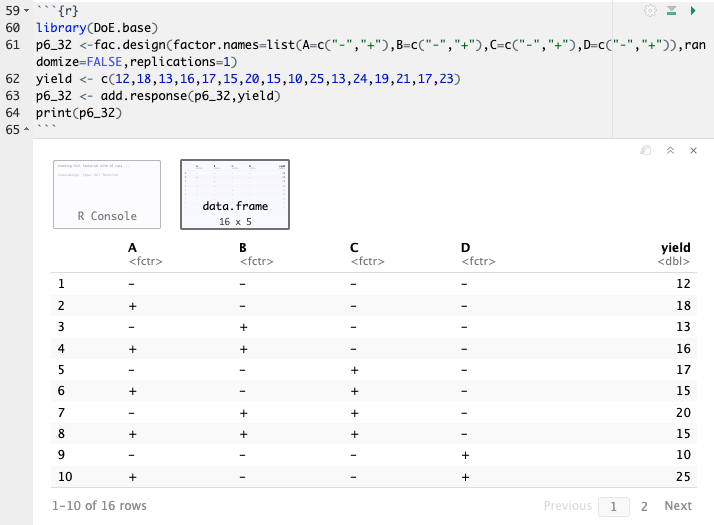Click the yield column header

[676, 248]
